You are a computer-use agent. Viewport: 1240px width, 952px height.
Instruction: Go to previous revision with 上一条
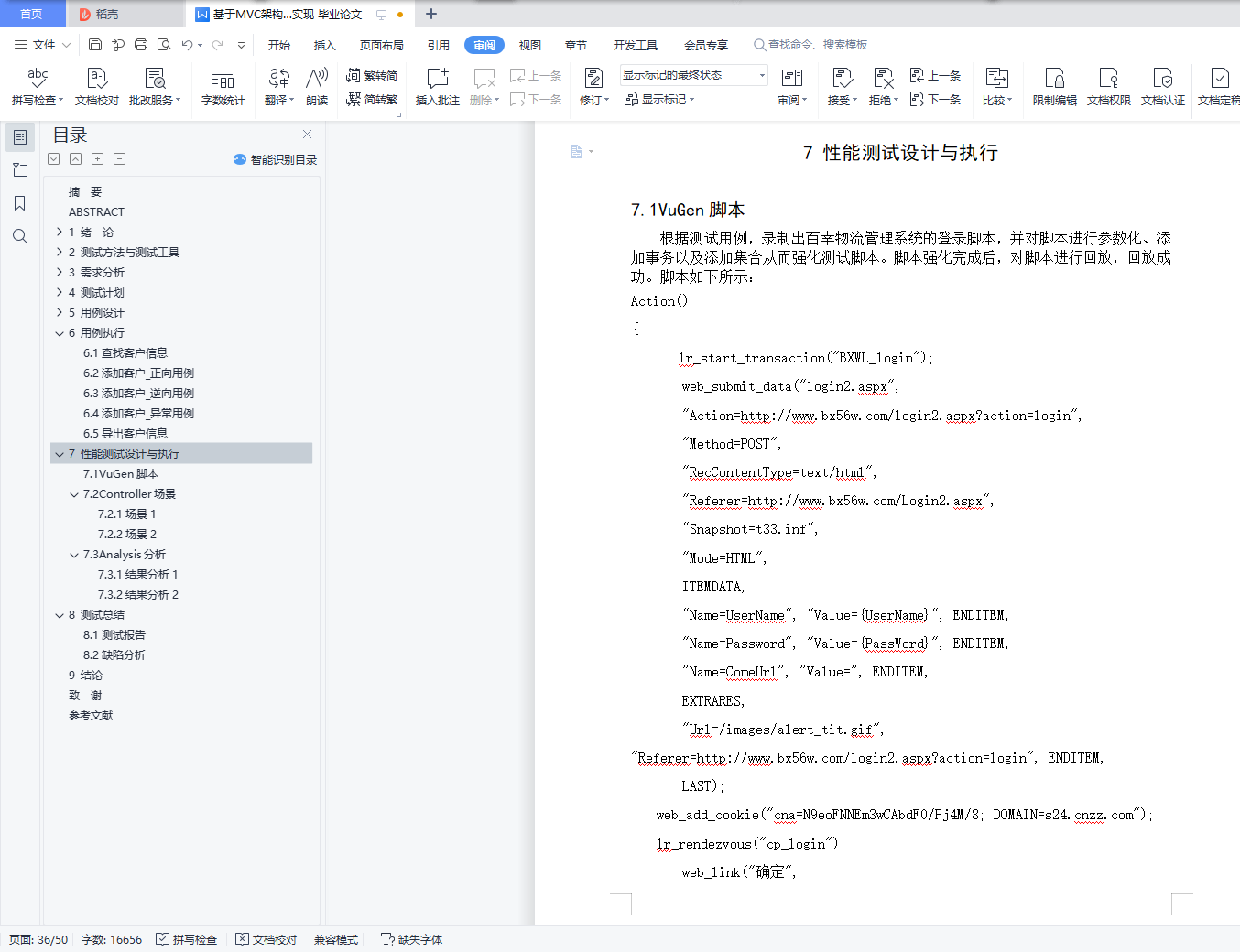[x=936, y=75]
